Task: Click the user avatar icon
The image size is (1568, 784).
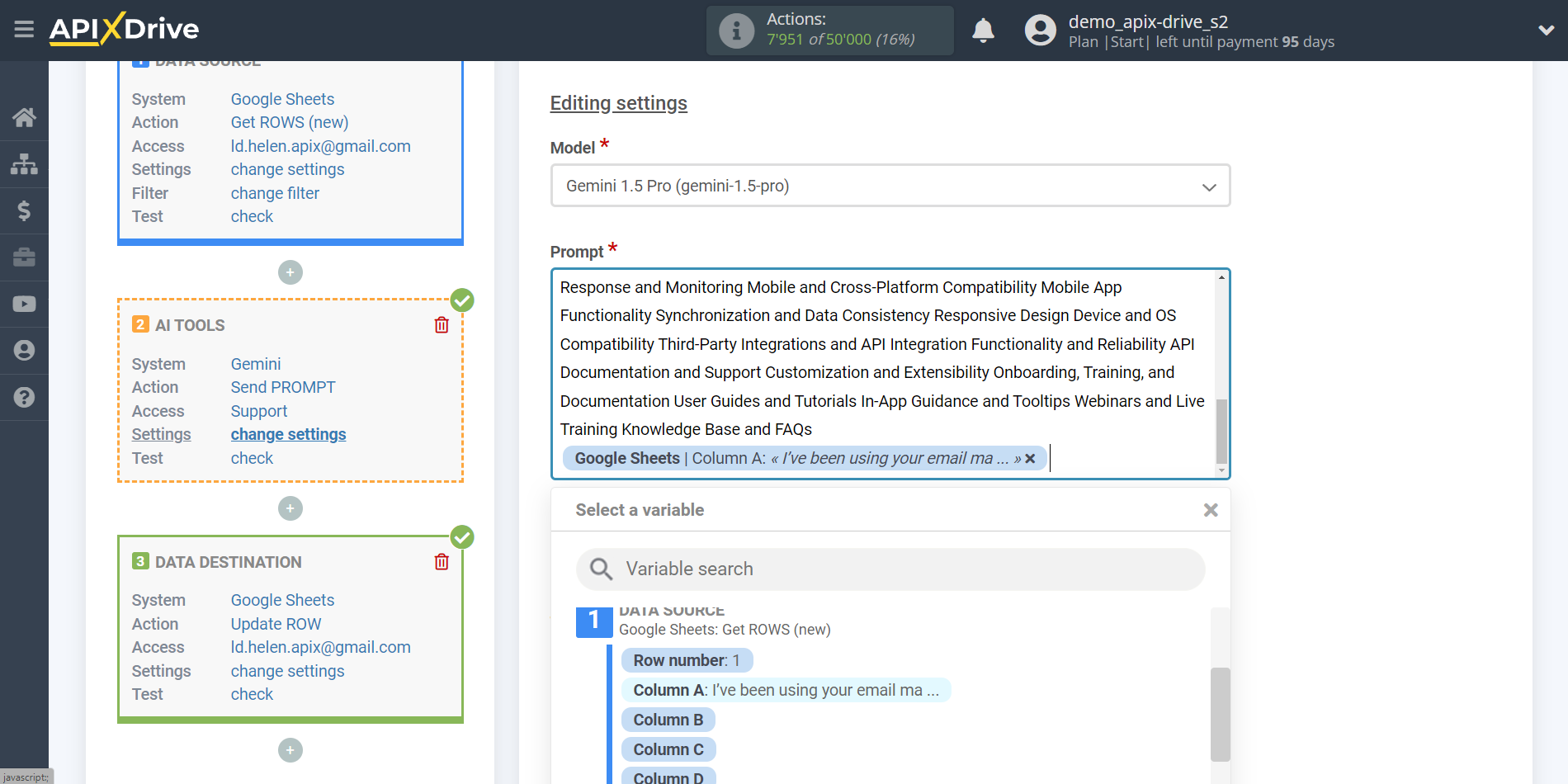Action: tap(1040, 31)
